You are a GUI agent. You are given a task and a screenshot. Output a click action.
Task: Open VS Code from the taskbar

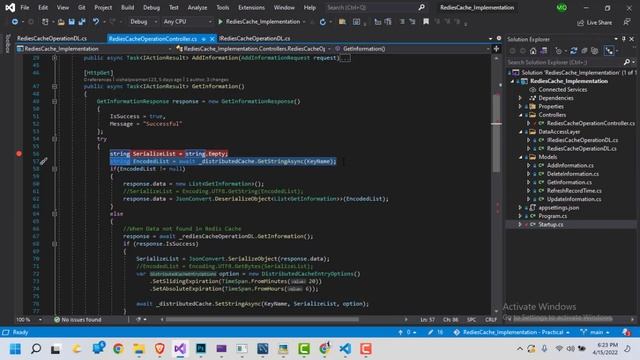click(345, 349)
